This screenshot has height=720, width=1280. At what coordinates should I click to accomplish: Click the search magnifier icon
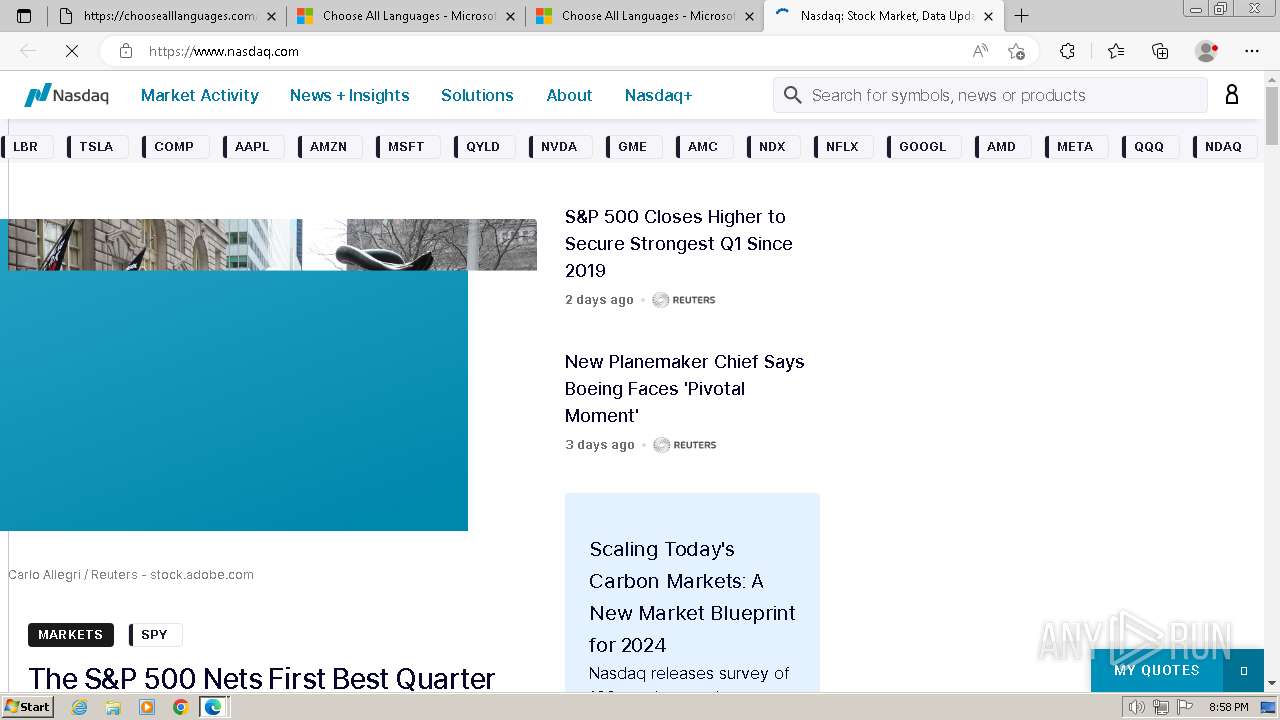[x=793, y=95]
